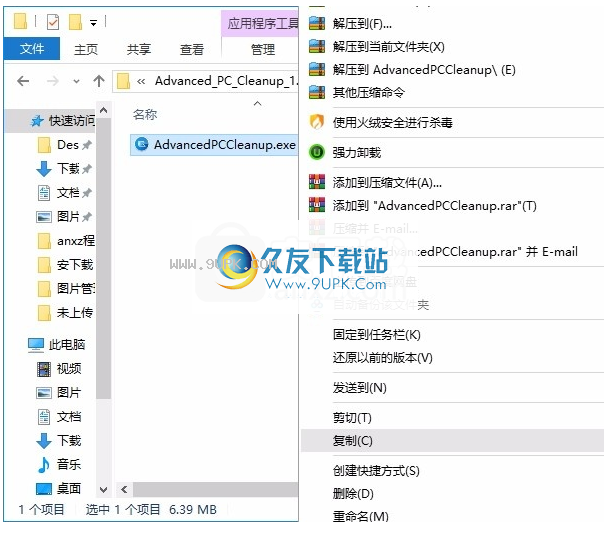Choose Copy (C) in context menu
The image size is (611, 534).
(x=452, y=441)
